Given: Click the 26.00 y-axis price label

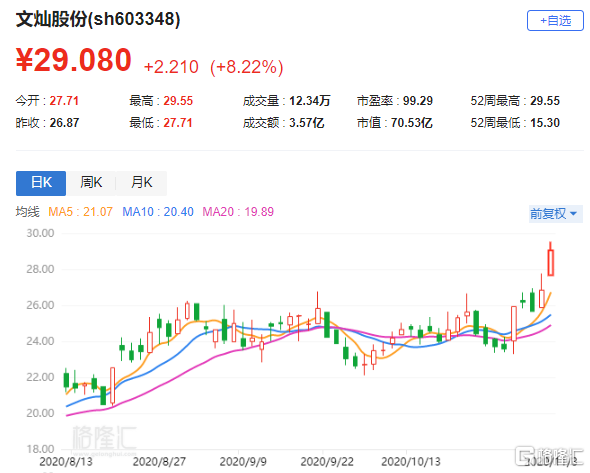Looking at the screenshot, I should [40, 305].
